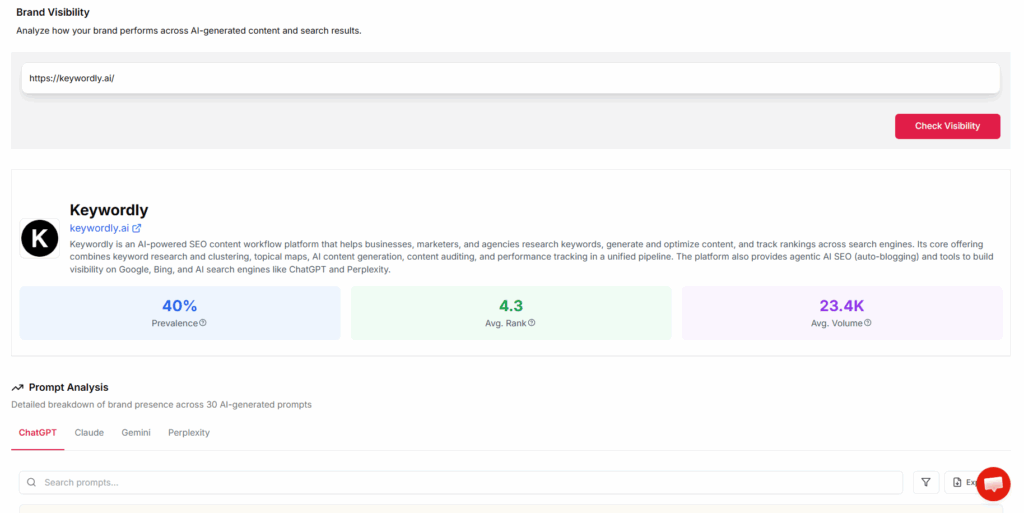Switch to the Claude tab
Image resolution: width=1024 pixels, height=513 pixels.
pos(89,433)
